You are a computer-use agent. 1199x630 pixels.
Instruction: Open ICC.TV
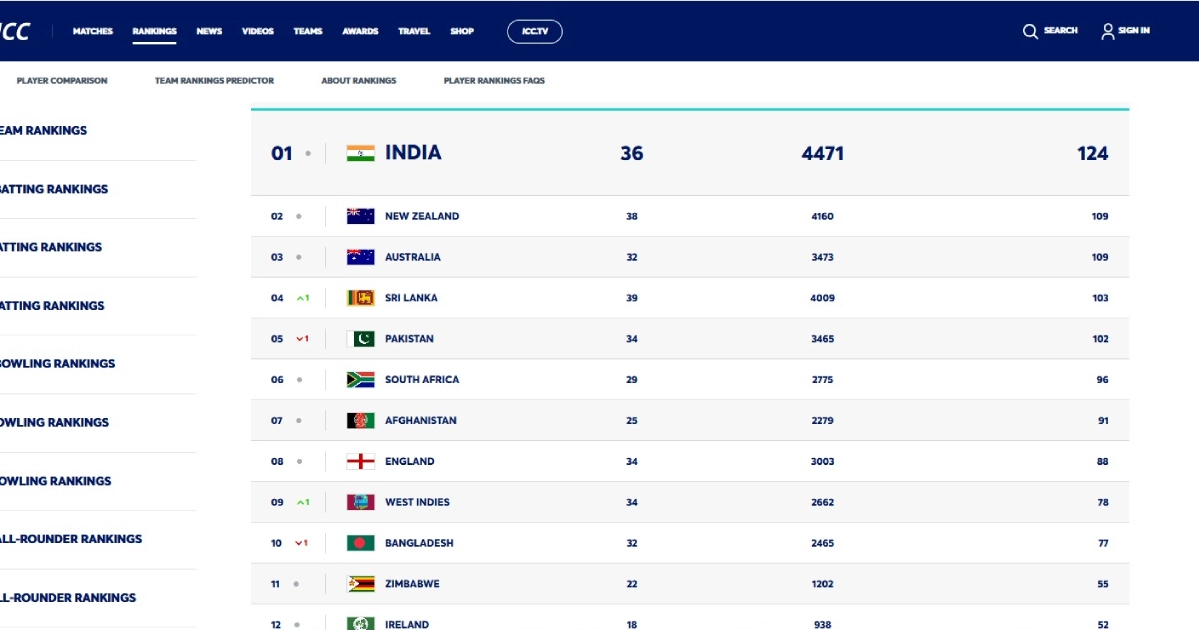[x=535, y=31]
